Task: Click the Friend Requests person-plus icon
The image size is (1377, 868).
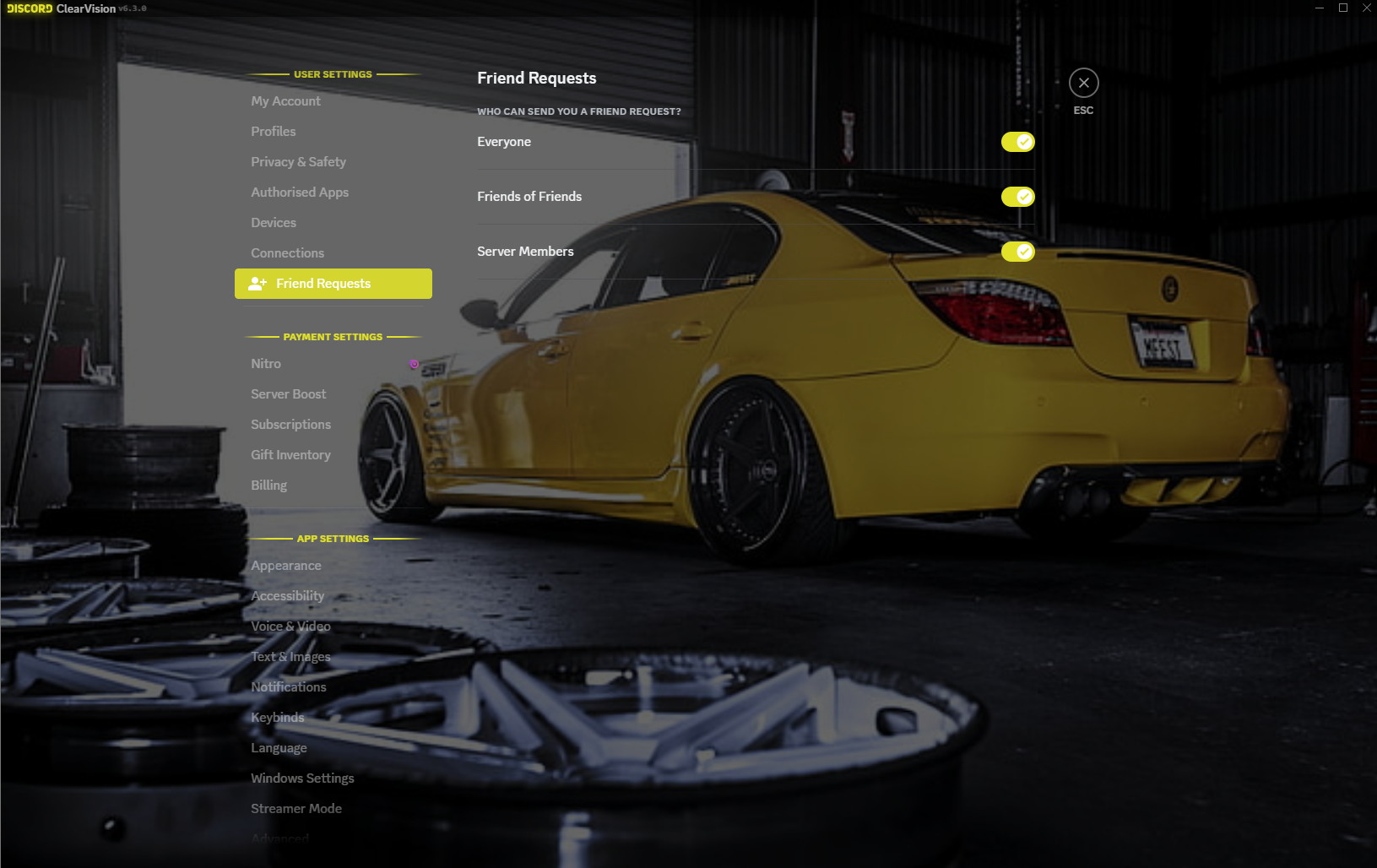Action: pyautogui.click(x=258, y=284)
